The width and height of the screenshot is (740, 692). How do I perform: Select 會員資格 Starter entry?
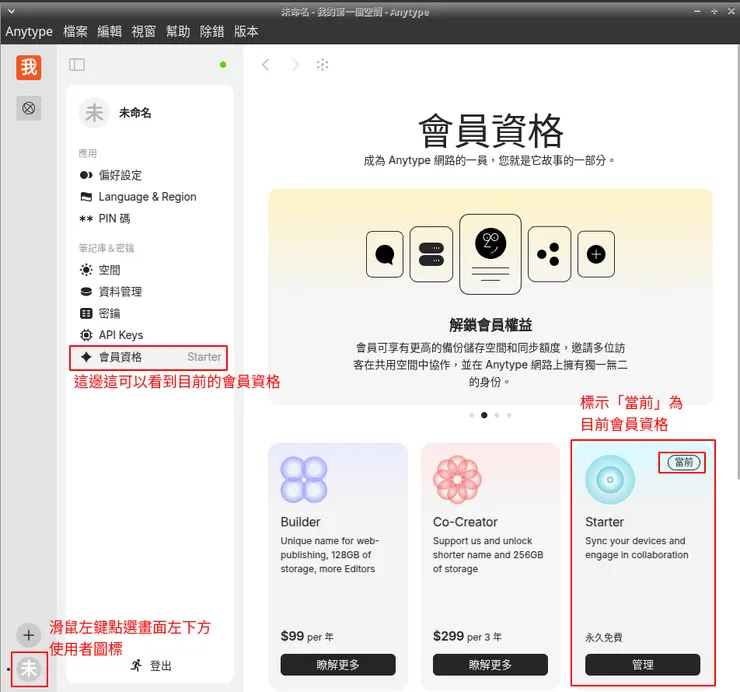coord(149,357)
